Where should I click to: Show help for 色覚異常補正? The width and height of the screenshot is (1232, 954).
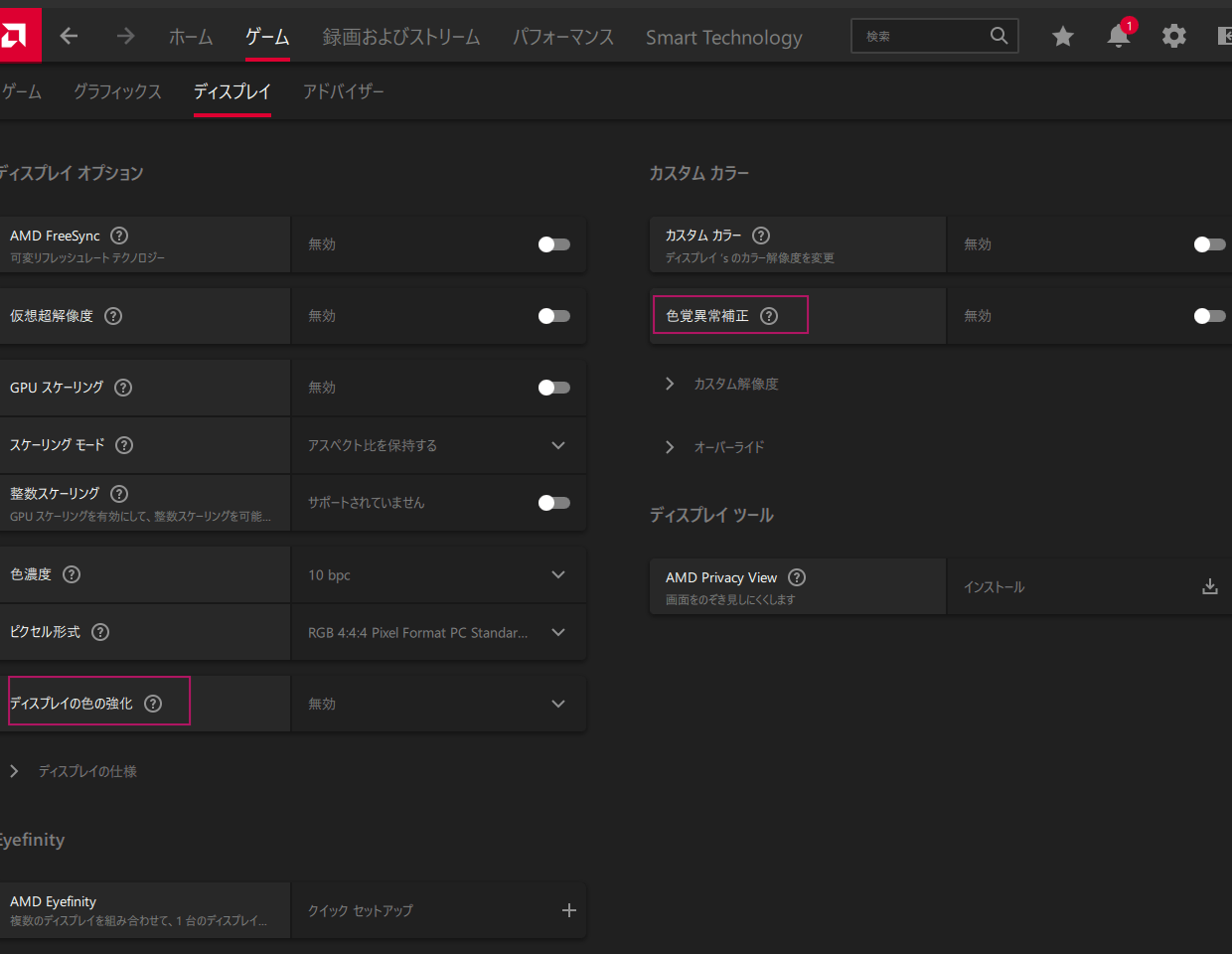(x=769, y=316)
